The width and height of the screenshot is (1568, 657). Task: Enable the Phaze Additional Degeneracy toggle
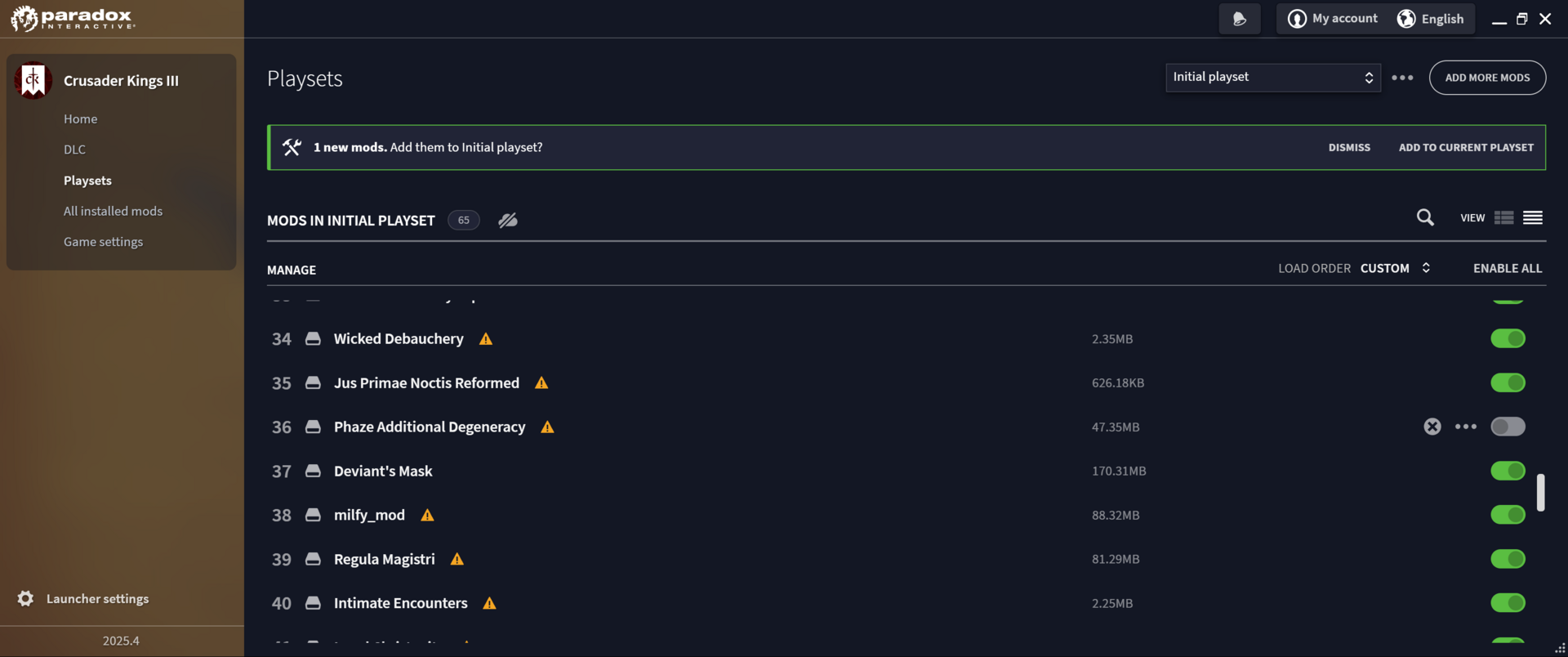click(x=1508, y=427)
